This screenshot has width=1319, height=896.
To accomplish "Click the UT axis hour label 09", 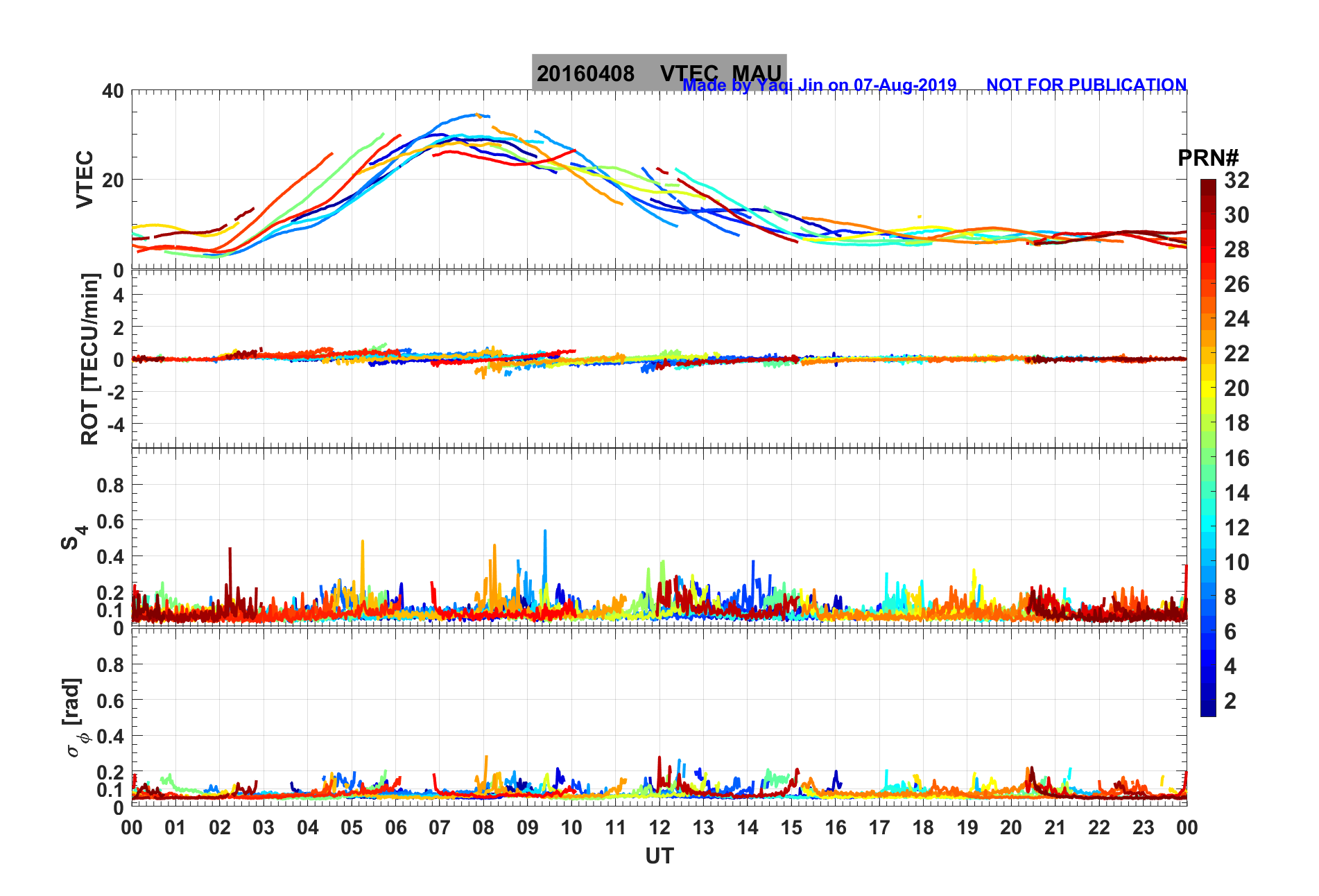I will (x=528, y=828).
